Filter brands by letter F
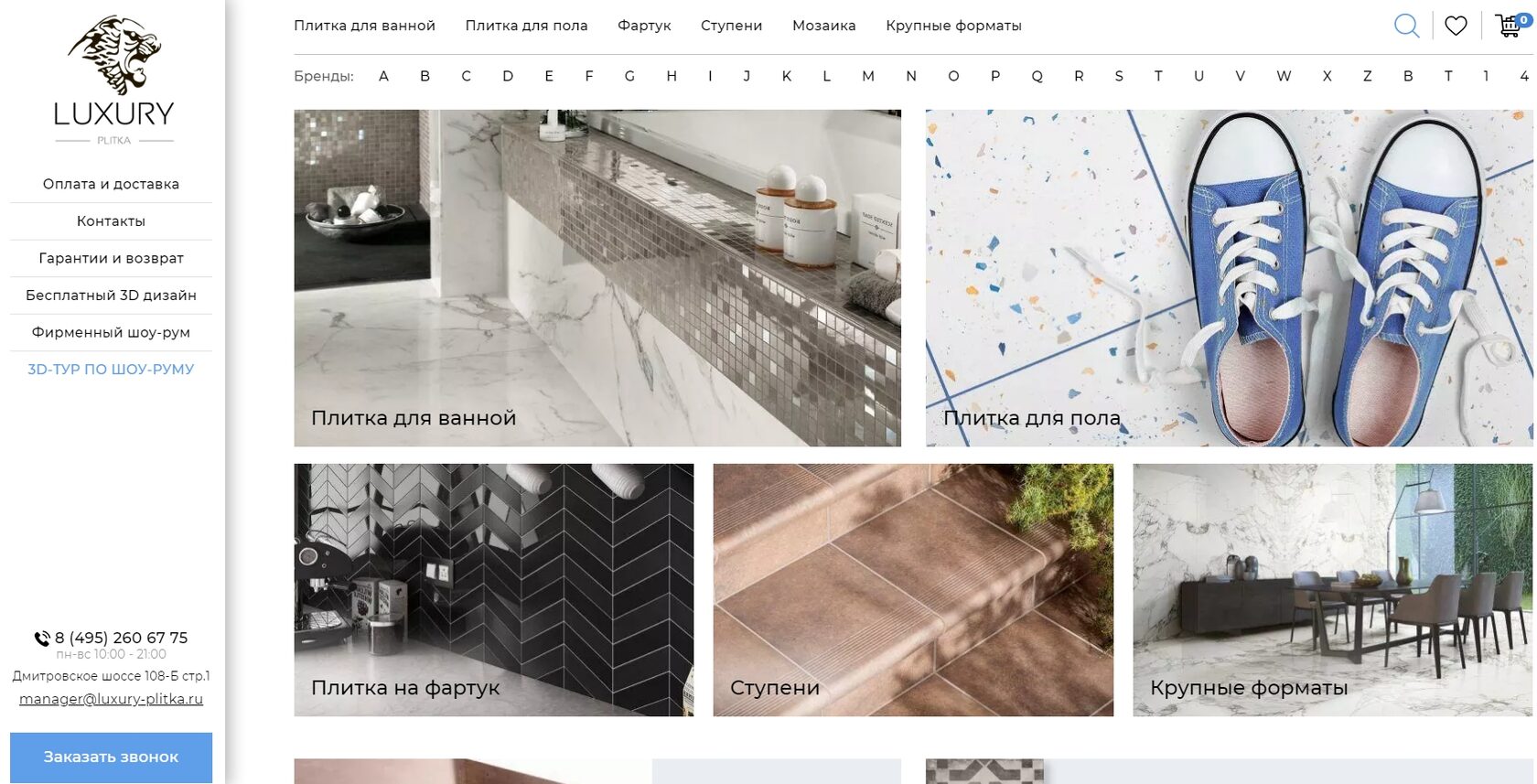Viewport: 1537px width, 784px height. click(589, 76)
